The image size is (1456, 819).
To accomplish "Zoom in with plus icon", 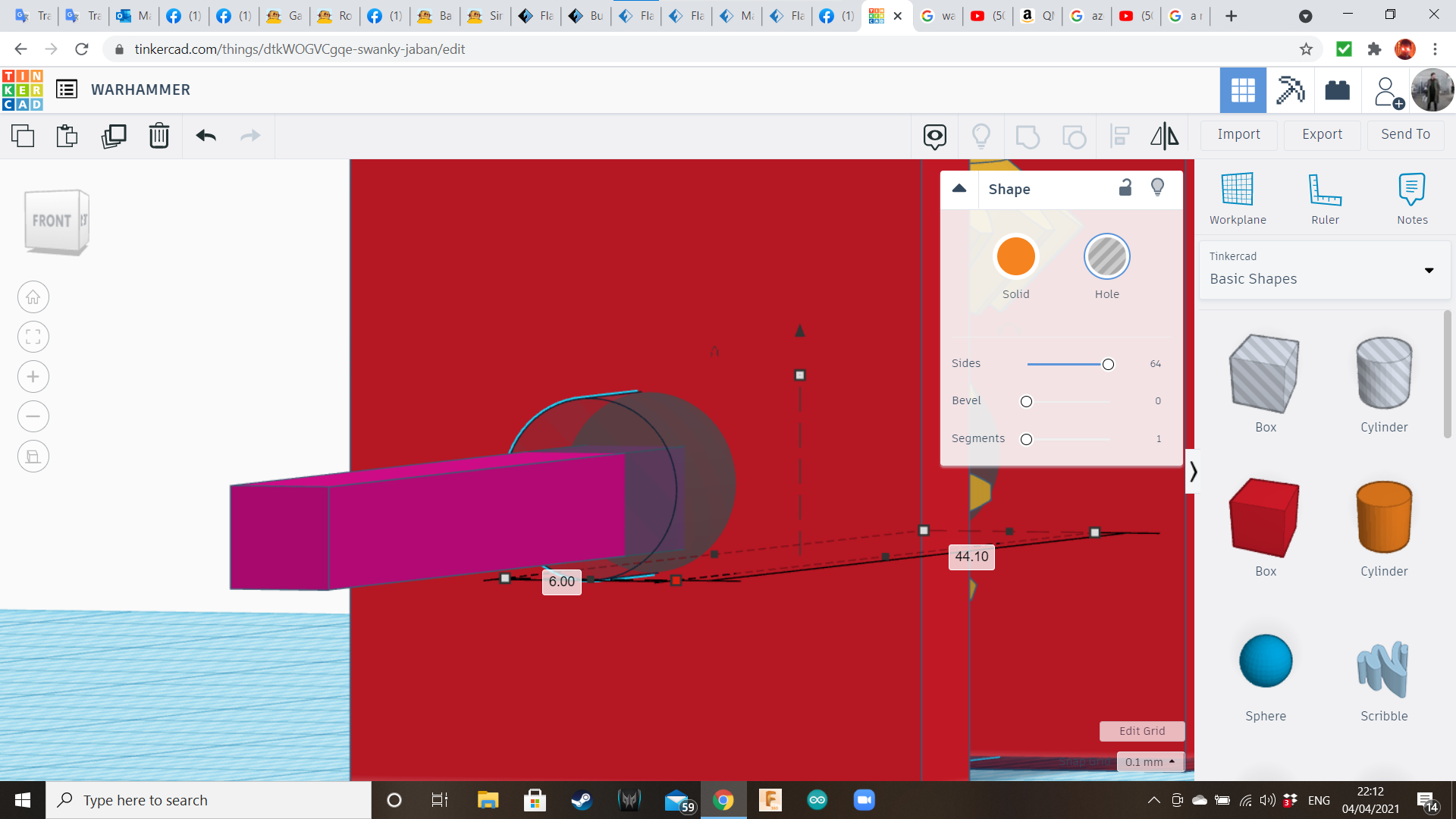I will coord(33,377).
